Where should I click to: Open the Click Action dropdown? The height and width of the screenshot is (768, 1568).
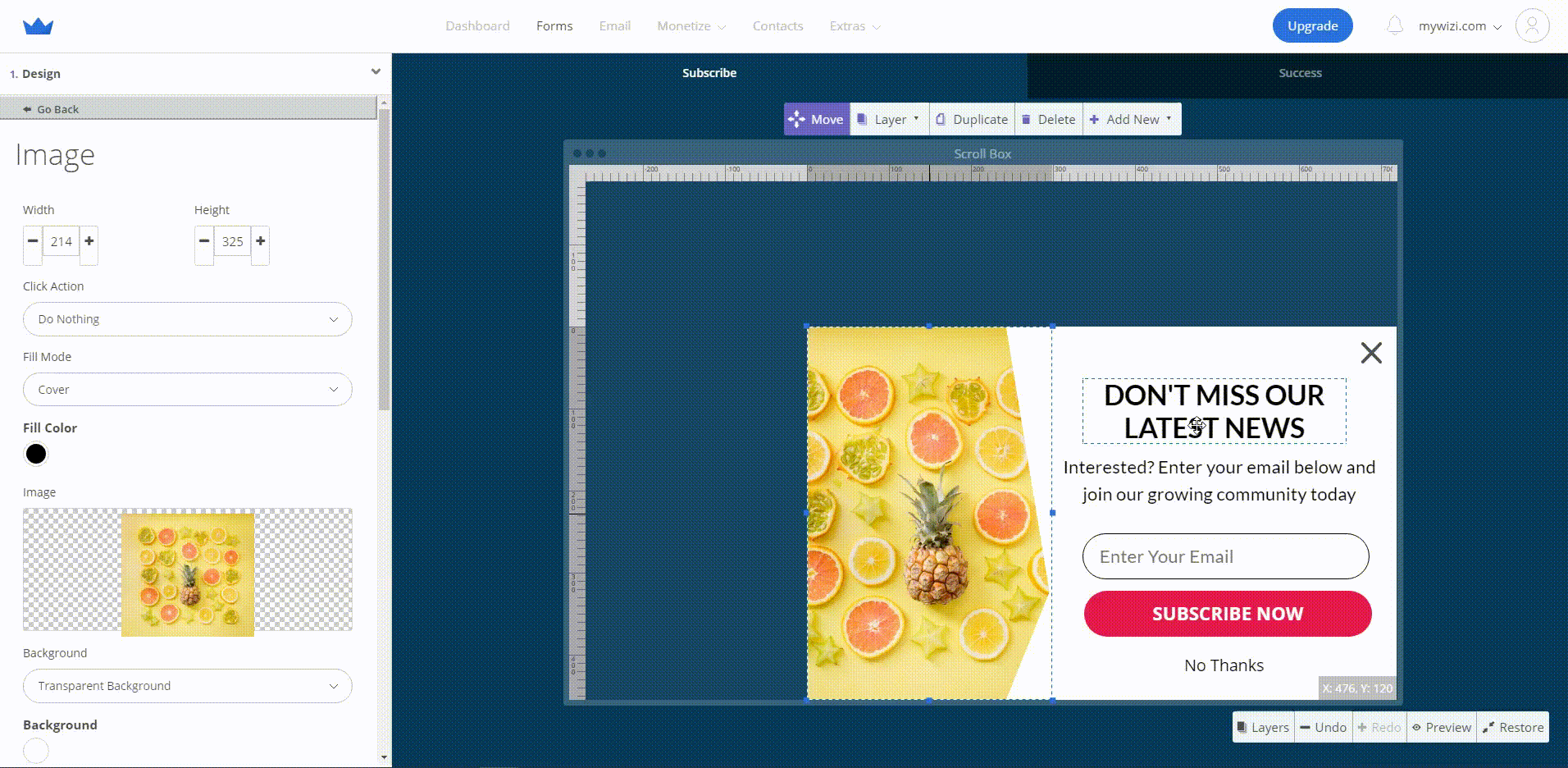[x=187, y=319]
